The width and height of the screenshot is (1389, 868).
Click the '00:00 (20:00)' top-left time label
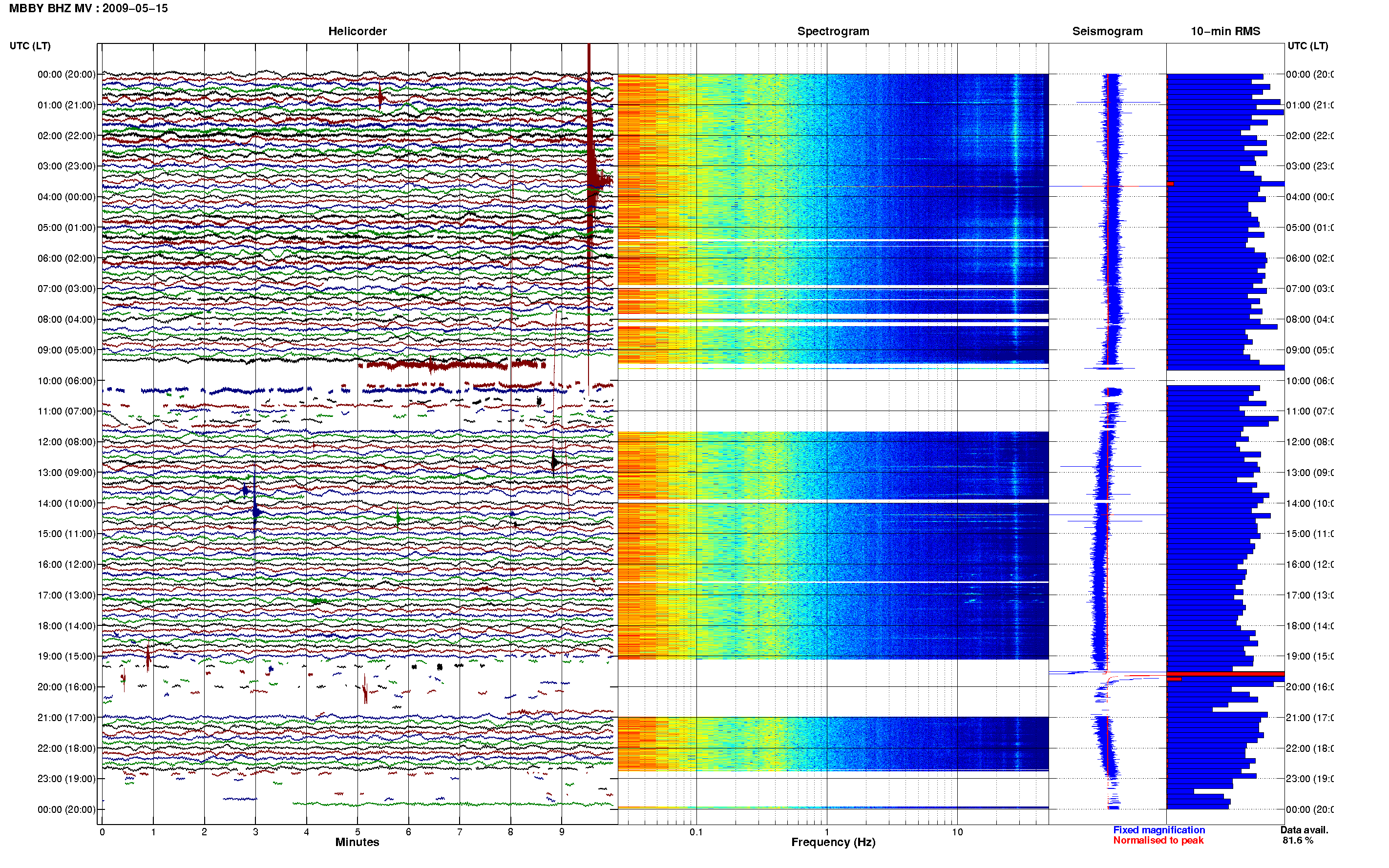click(66, 74)
